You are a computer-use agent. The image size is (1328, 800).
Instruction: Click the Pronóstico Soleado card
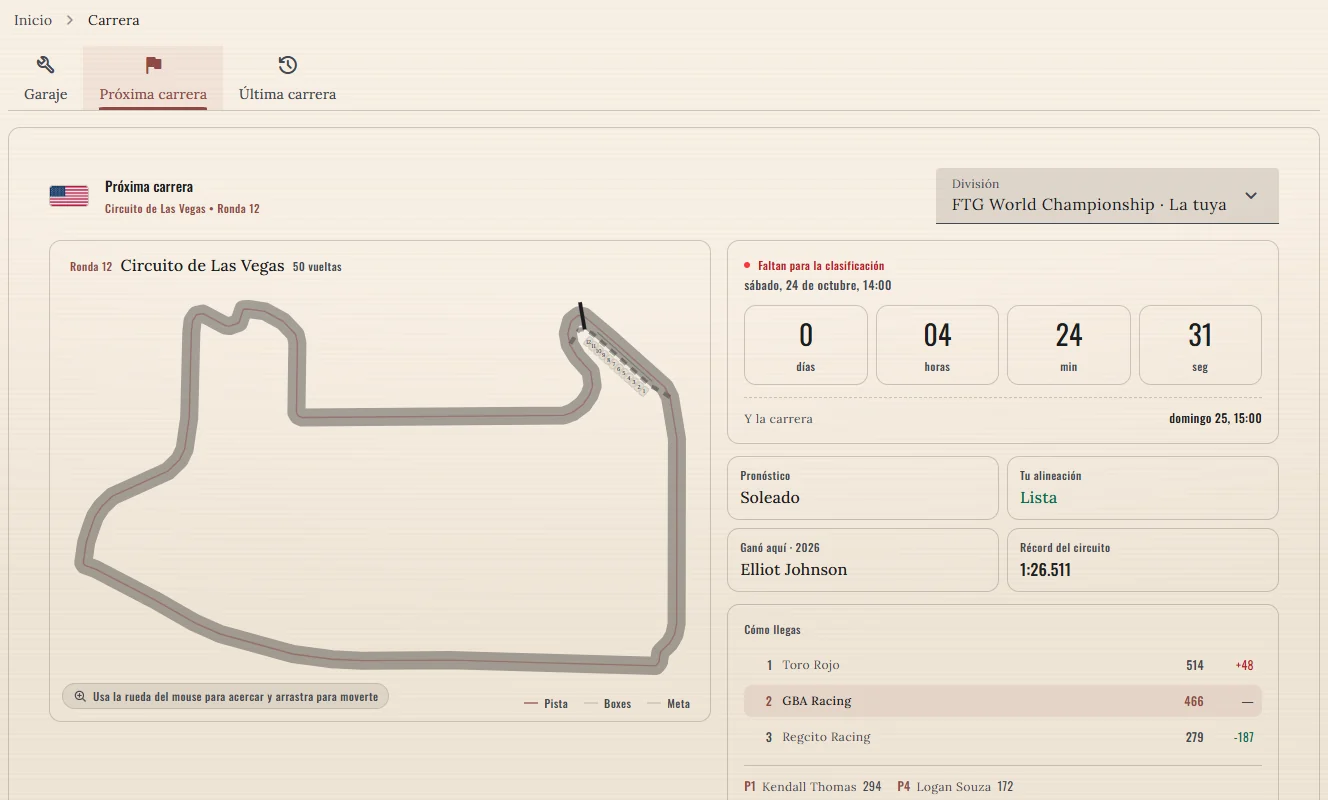[x=863, y=488]
